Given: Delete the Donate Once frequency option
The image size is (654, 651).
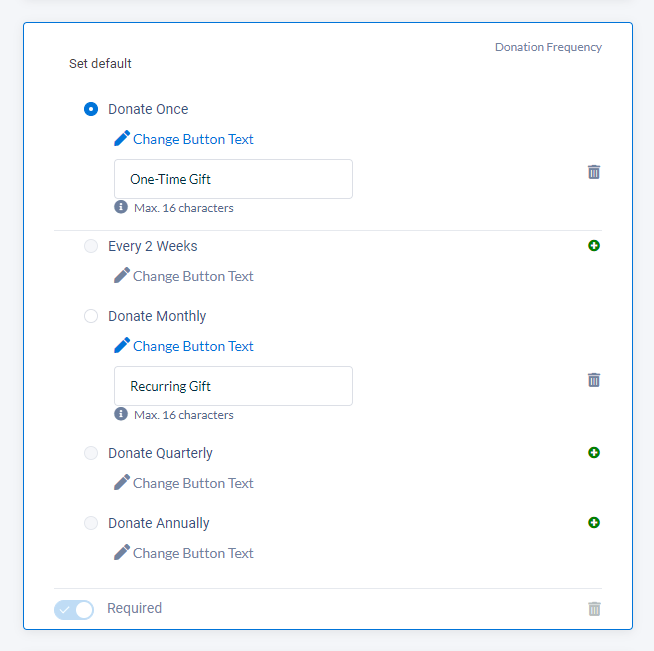Looking at the screenshot, I should click(x=594, y=172).
